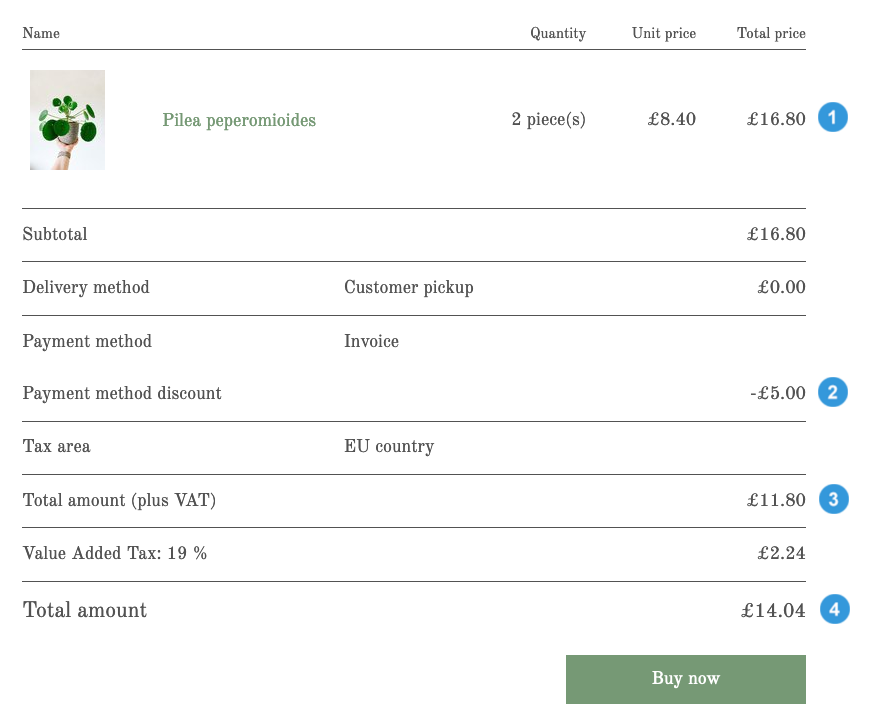Select the EU country tax area value
The width and height of the screenshot is (870, 725).
(389, 446)
